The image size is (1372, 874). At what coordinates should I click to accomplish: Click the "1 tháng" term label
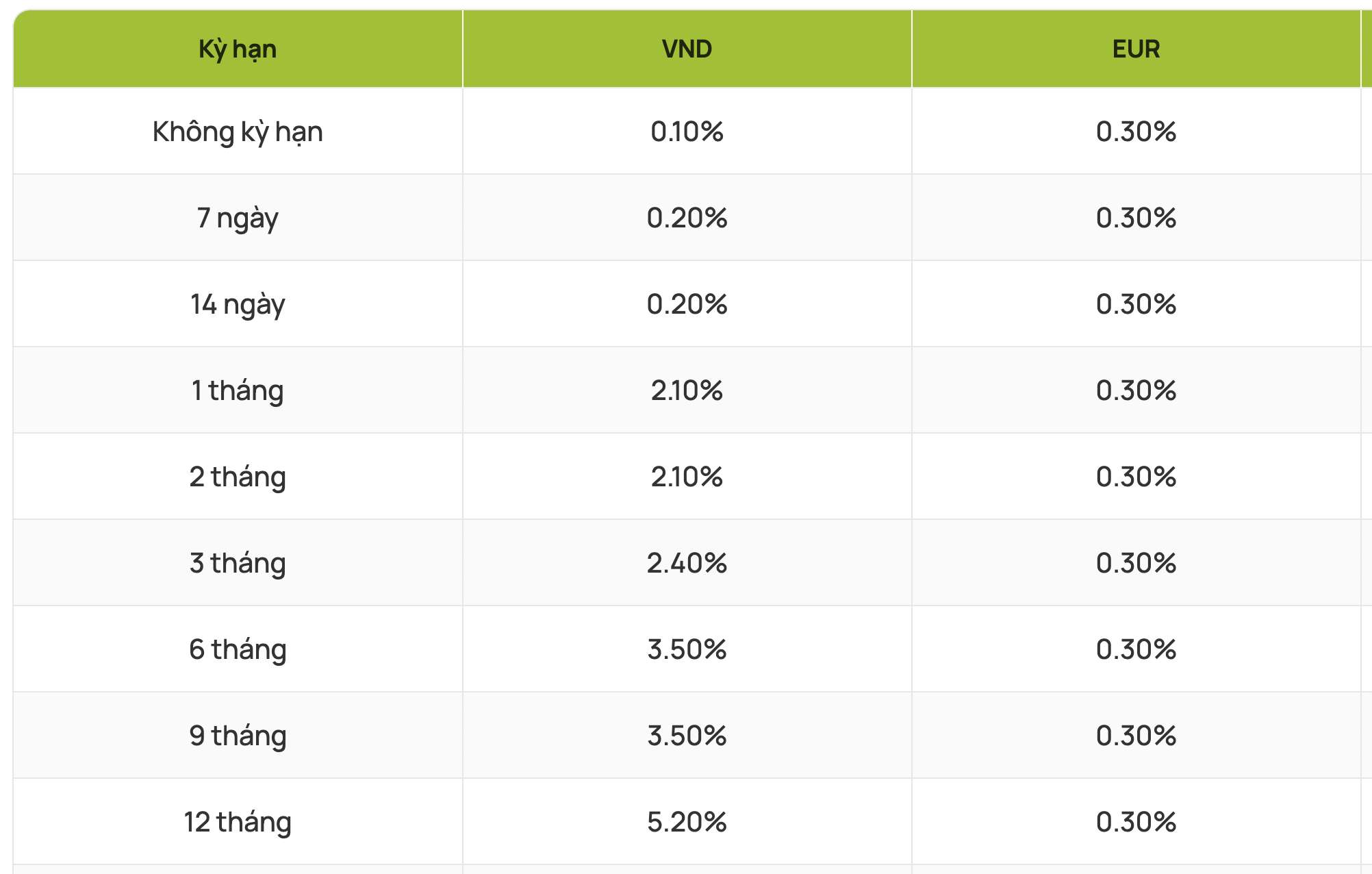(238, 390)
